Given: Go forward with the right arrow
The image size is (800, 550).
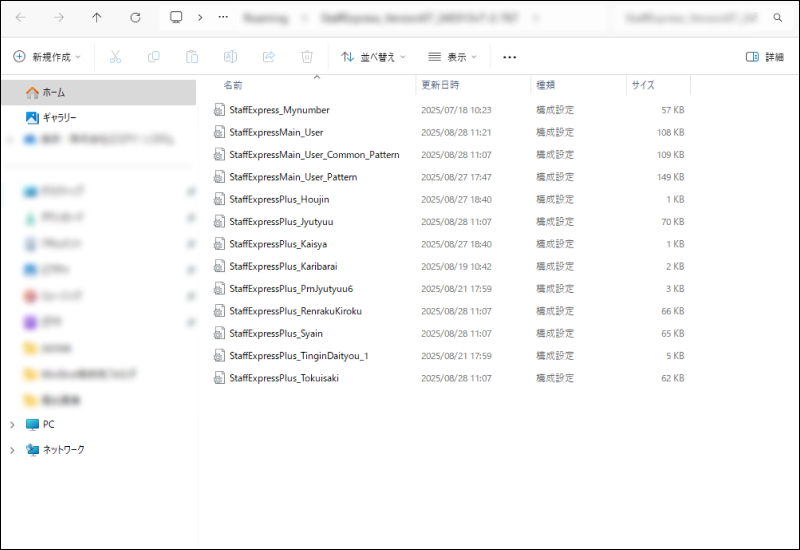Looking at the screenshot, I should [x=59, y=17].
